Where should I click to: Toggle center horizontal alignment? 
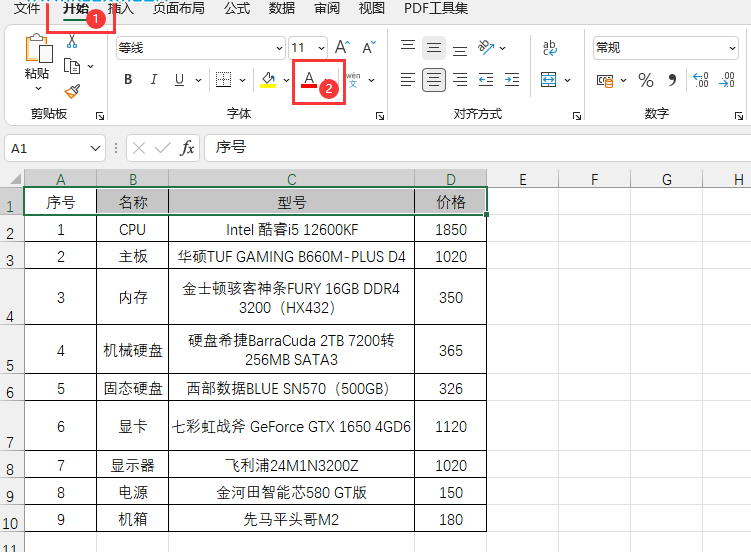point(434,80)
